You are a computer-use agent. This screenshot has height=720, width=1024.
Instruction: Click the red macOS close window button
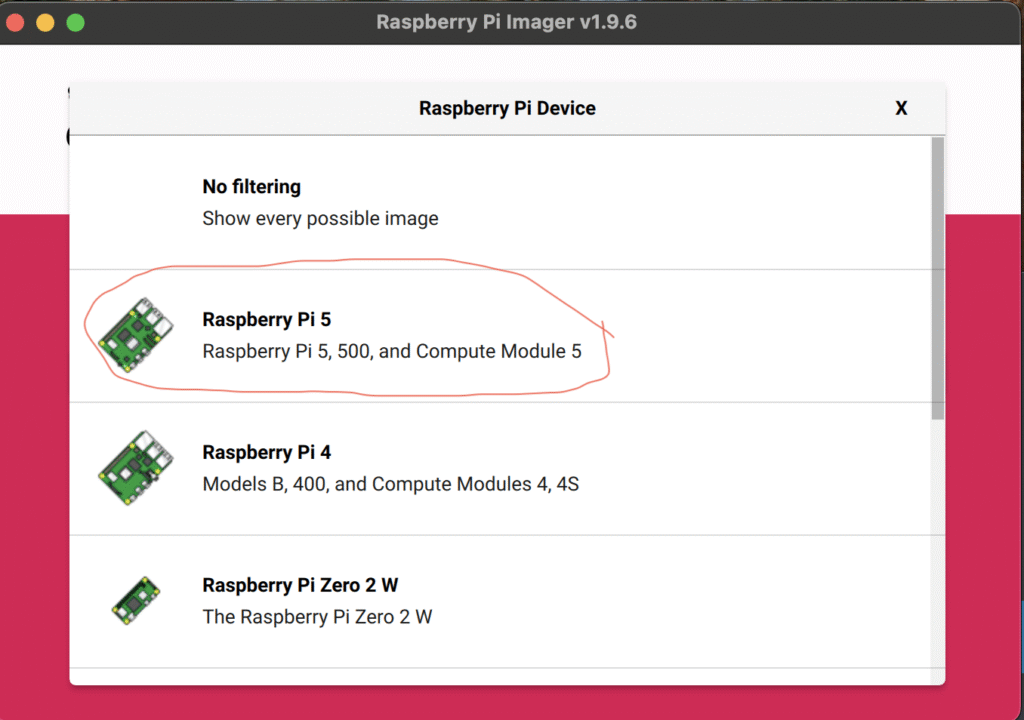tap(15, 22)
